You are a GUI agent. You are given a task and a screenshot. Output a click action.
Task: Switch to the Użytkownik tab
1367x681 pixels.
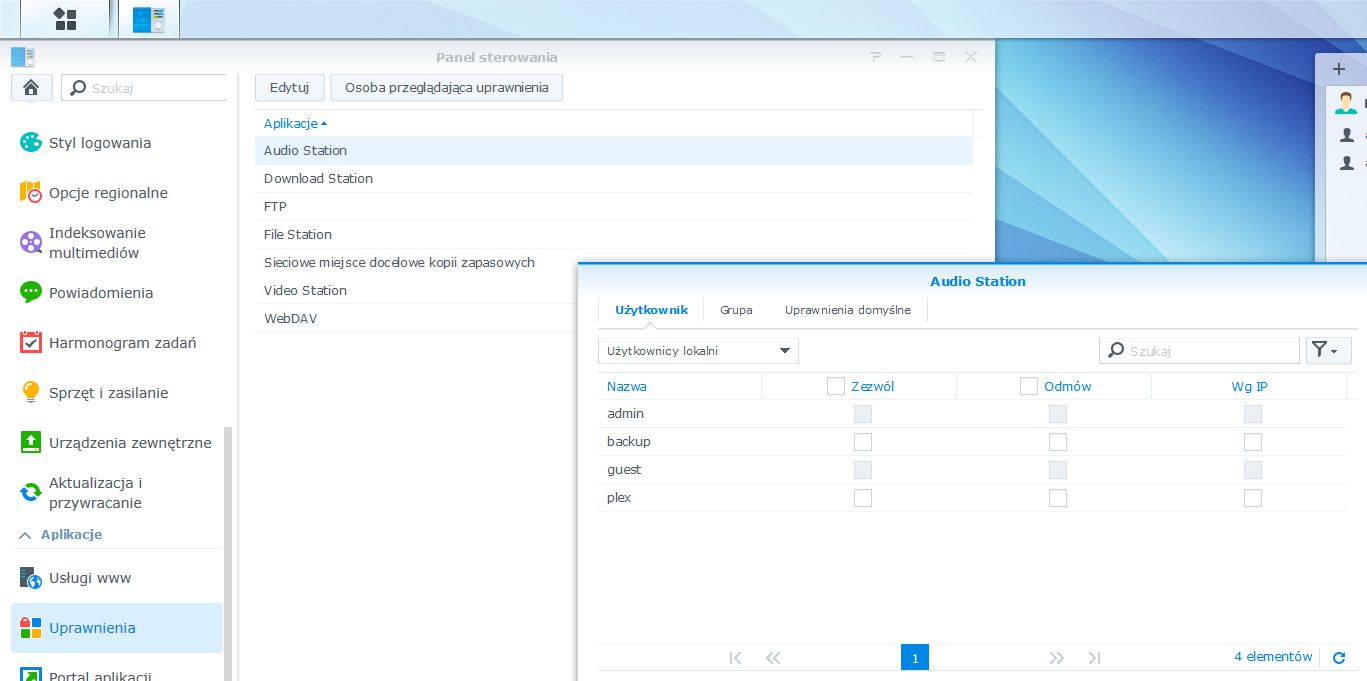[651, 310]
